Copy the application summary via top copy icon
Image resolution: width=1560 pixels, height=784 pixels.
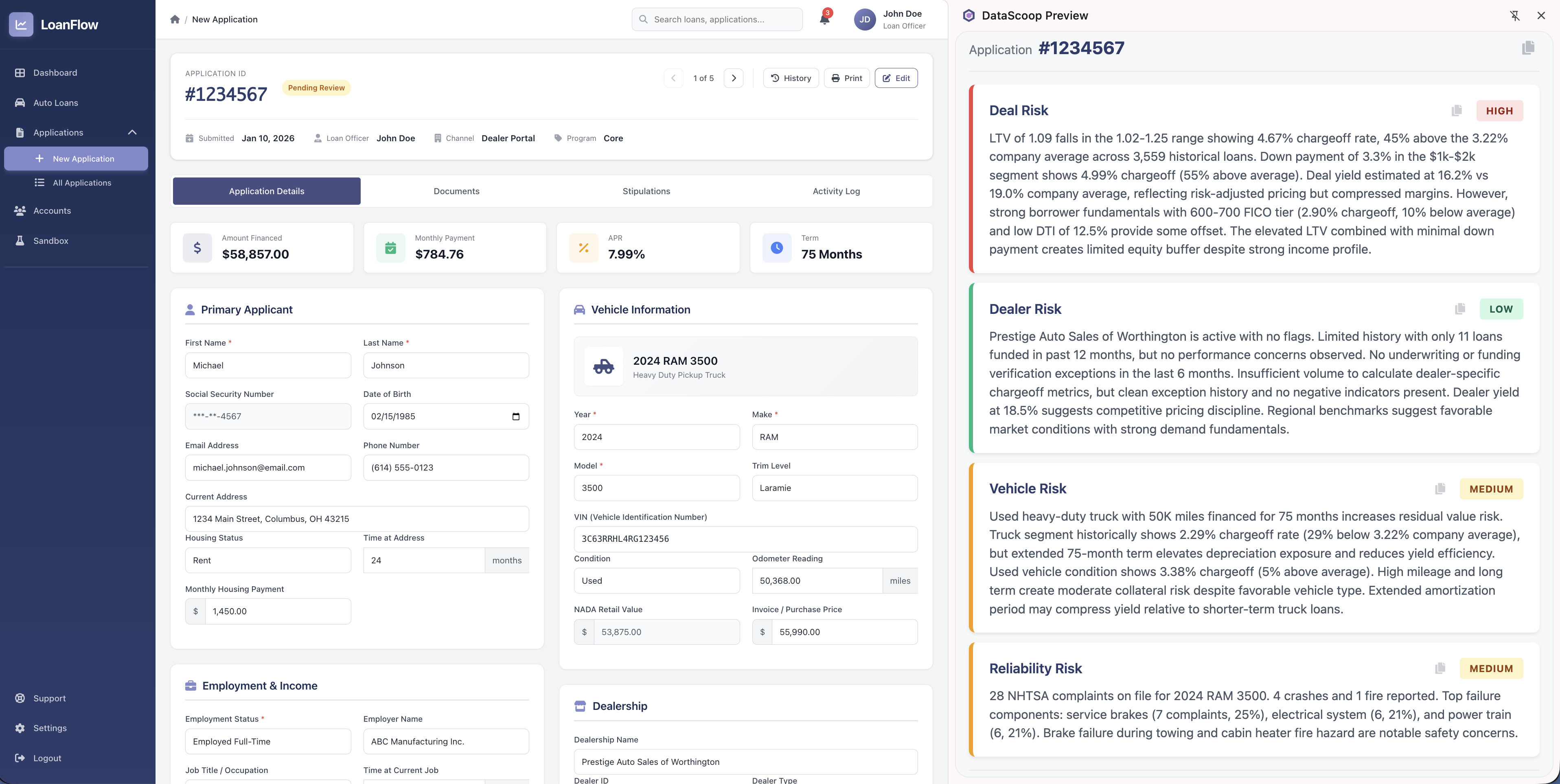tap(1528, 48)
